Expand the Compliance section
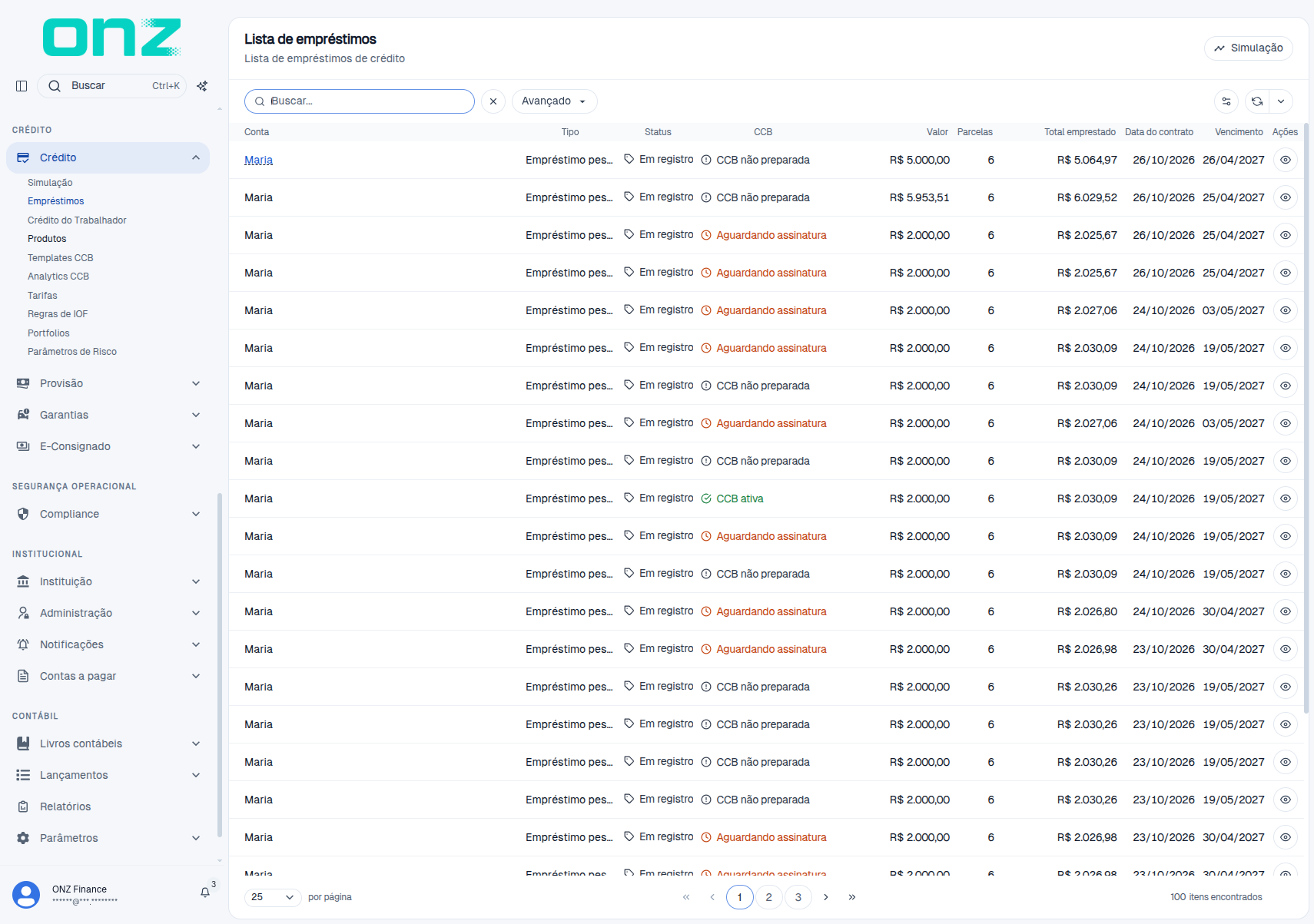 (108, 514)
